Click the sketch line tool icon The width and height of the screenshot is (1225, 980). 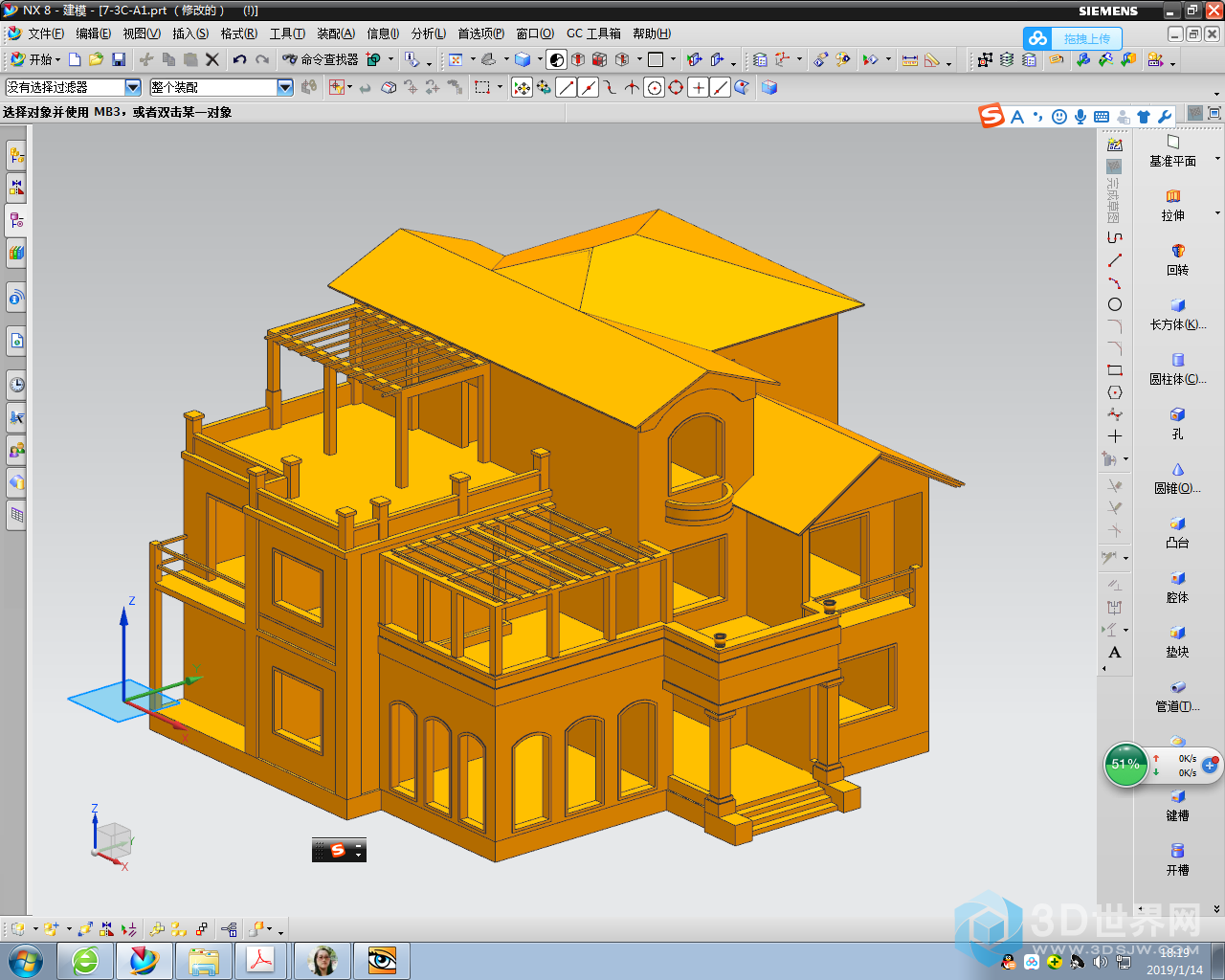[x=1114, y=260]
